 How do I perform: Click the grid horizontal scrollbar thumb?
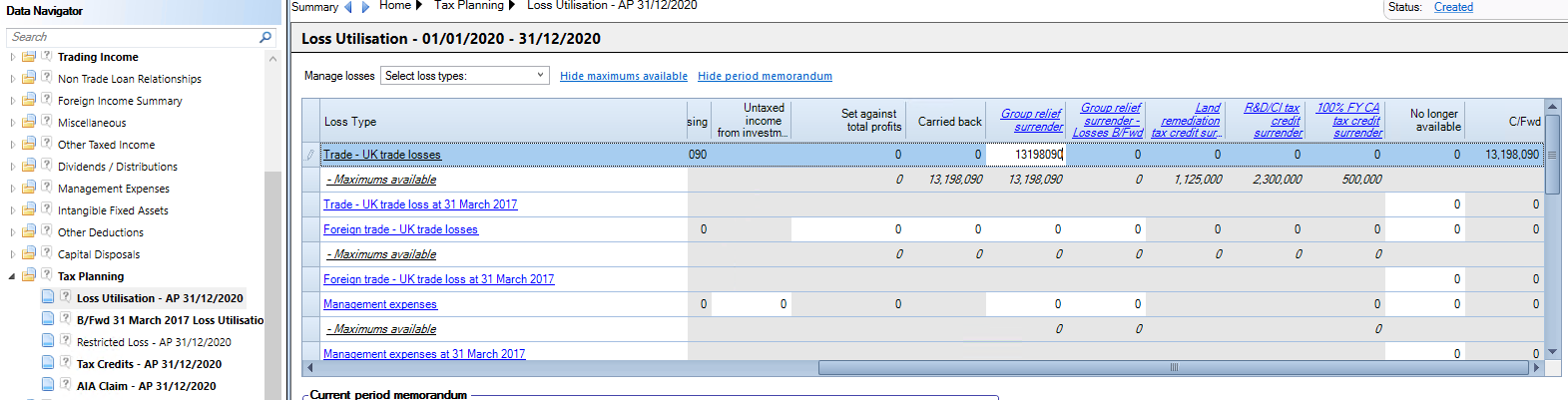pyautogui.click(x=1174, y=367)
